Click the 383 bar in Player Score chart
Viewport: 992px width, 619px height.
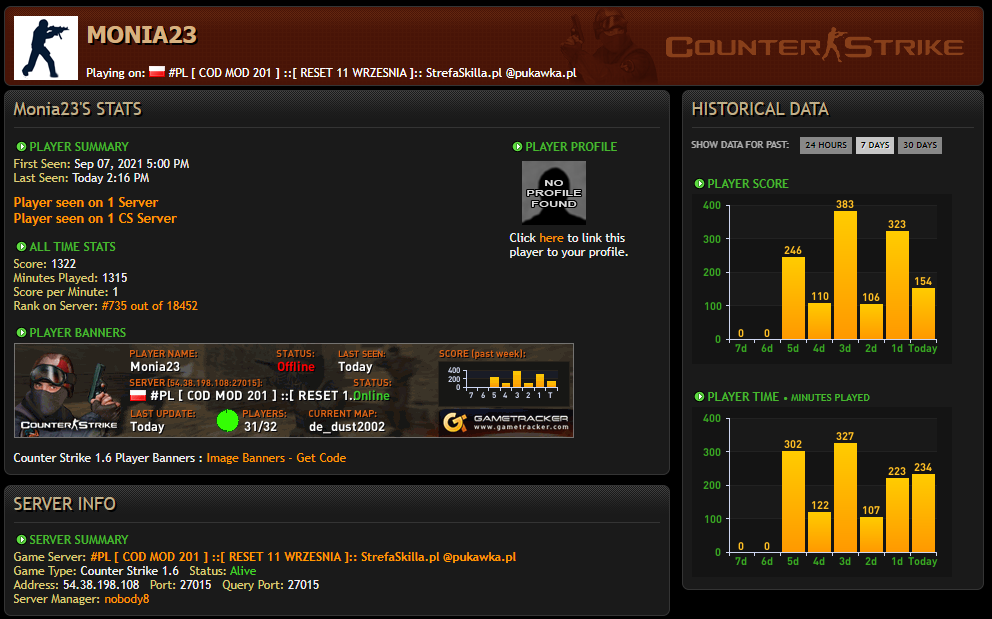click(x=845, y=275)
